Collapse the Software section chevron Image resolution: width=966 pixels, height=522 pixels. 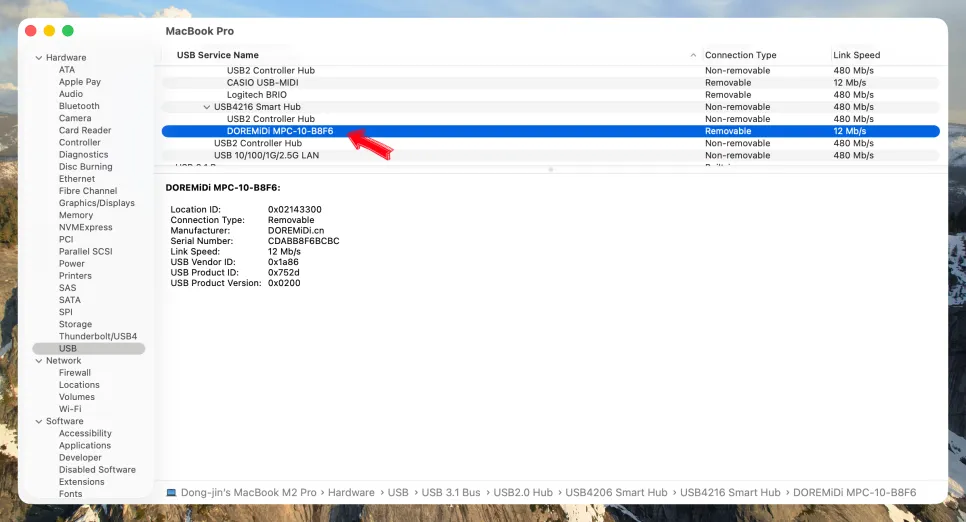(39, 422)
